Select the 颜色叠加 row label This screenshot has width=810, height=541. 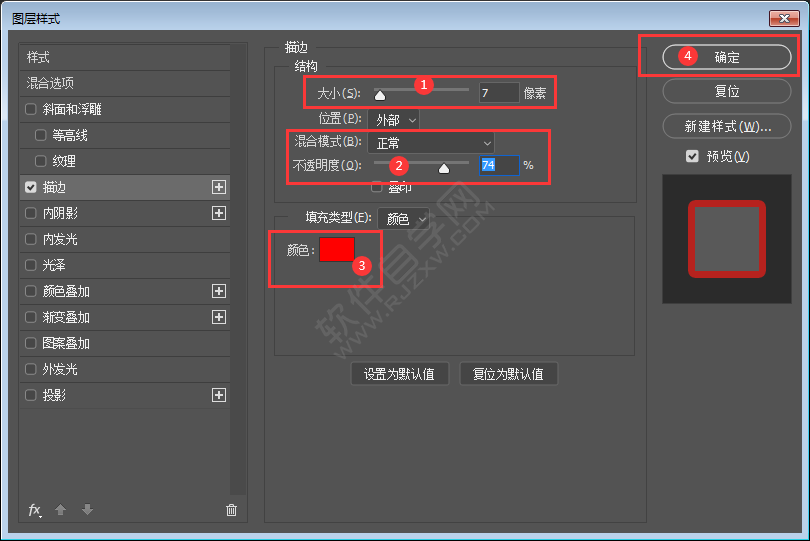pos(66,291)
